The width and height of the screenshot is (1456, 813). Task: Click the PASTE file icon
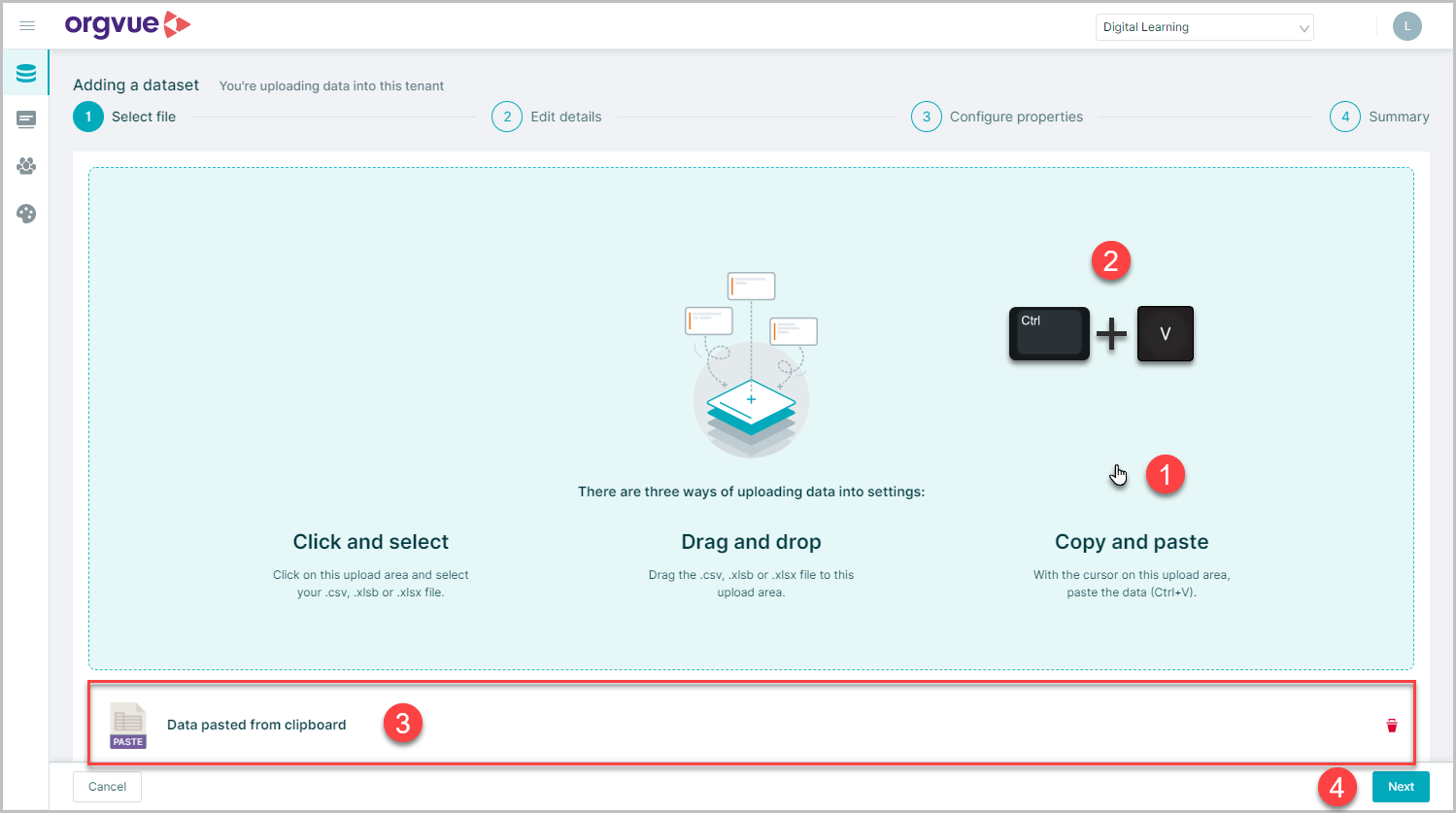[127, 726]
